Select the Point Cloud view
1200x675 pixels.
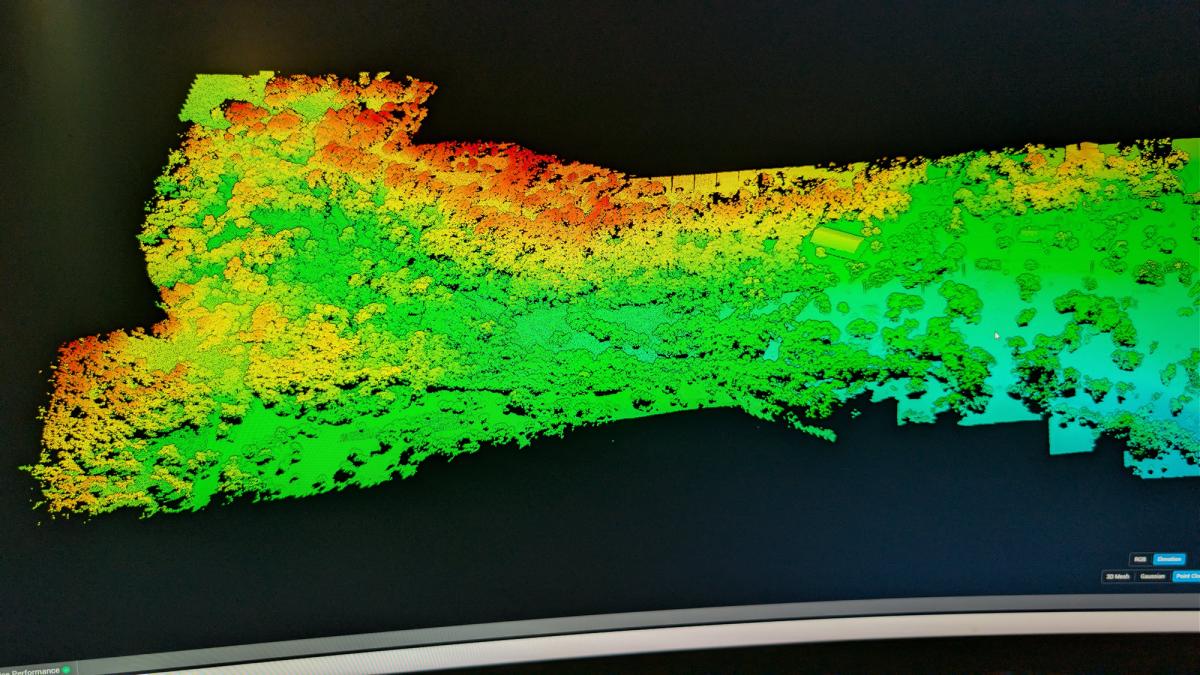[1186, 577]
